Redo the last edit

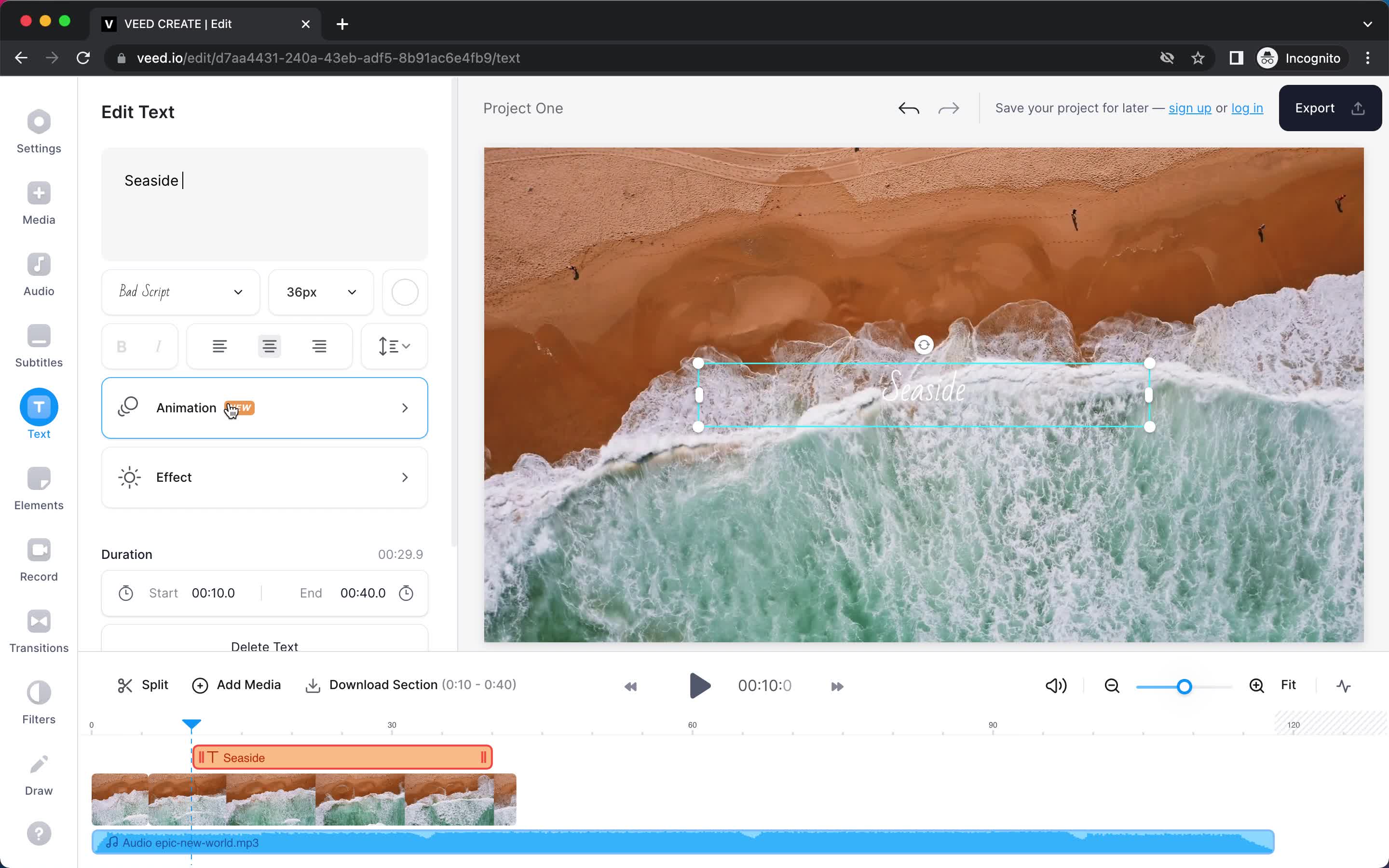[x=948, y=108]
